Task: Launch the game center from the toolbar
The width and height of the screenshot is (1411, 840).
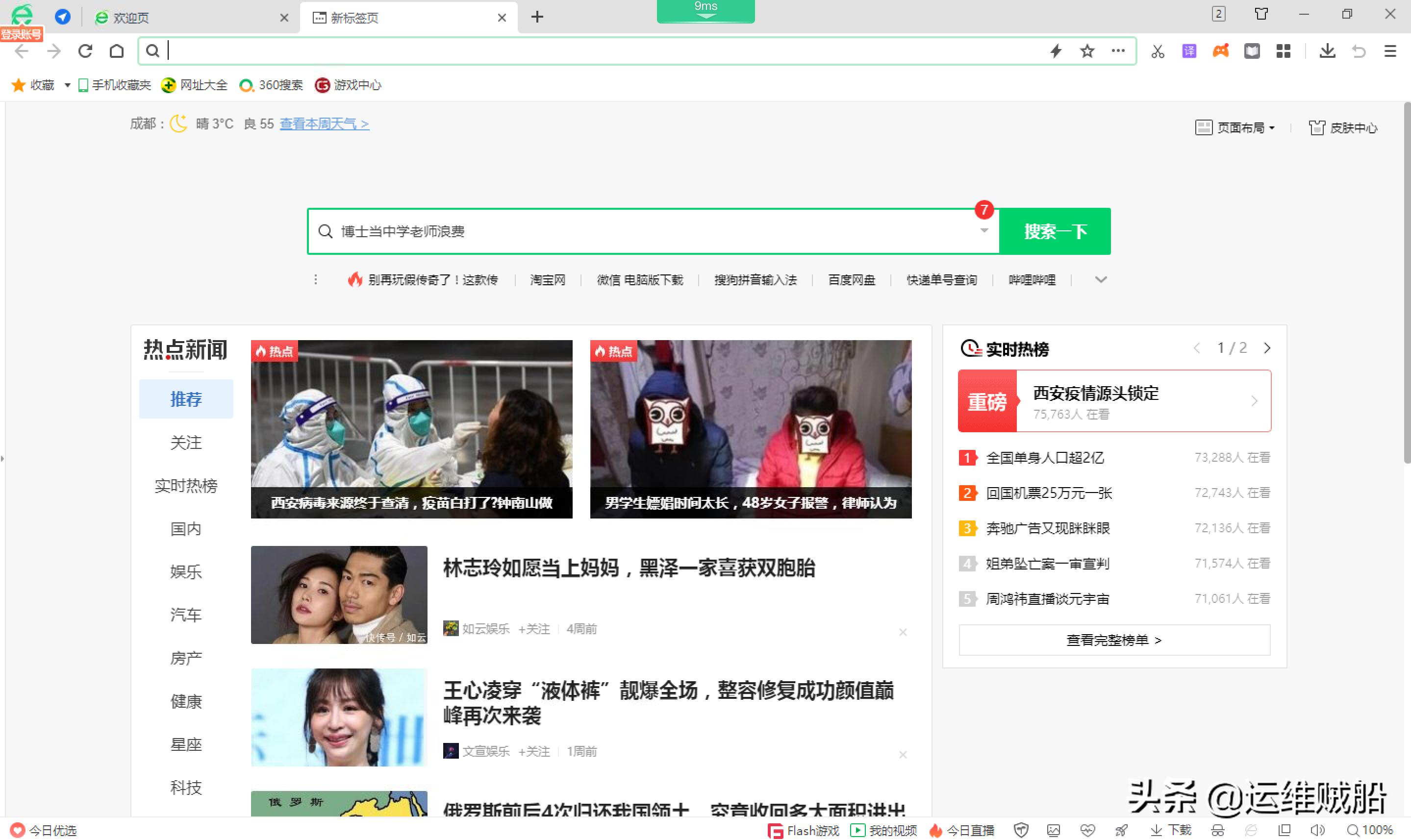Action: (1221, 51)
